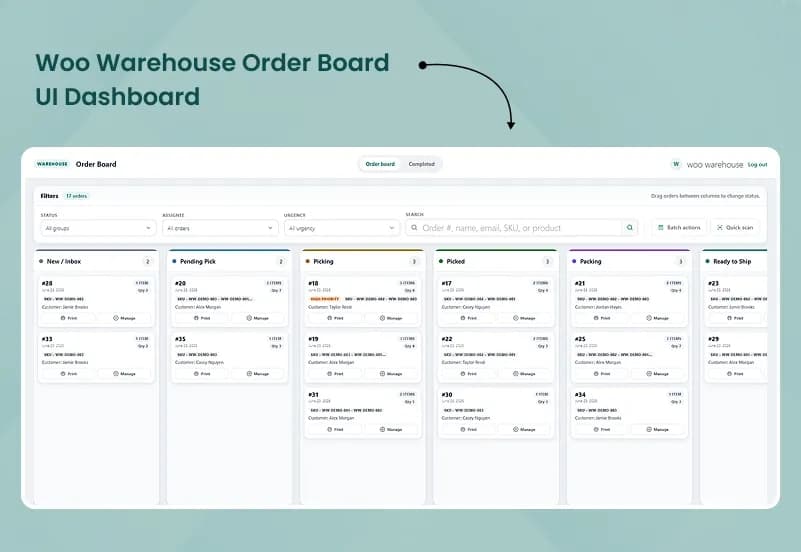Switch to the Order board tab
The image size is (801, 552).
click(380, 164)
